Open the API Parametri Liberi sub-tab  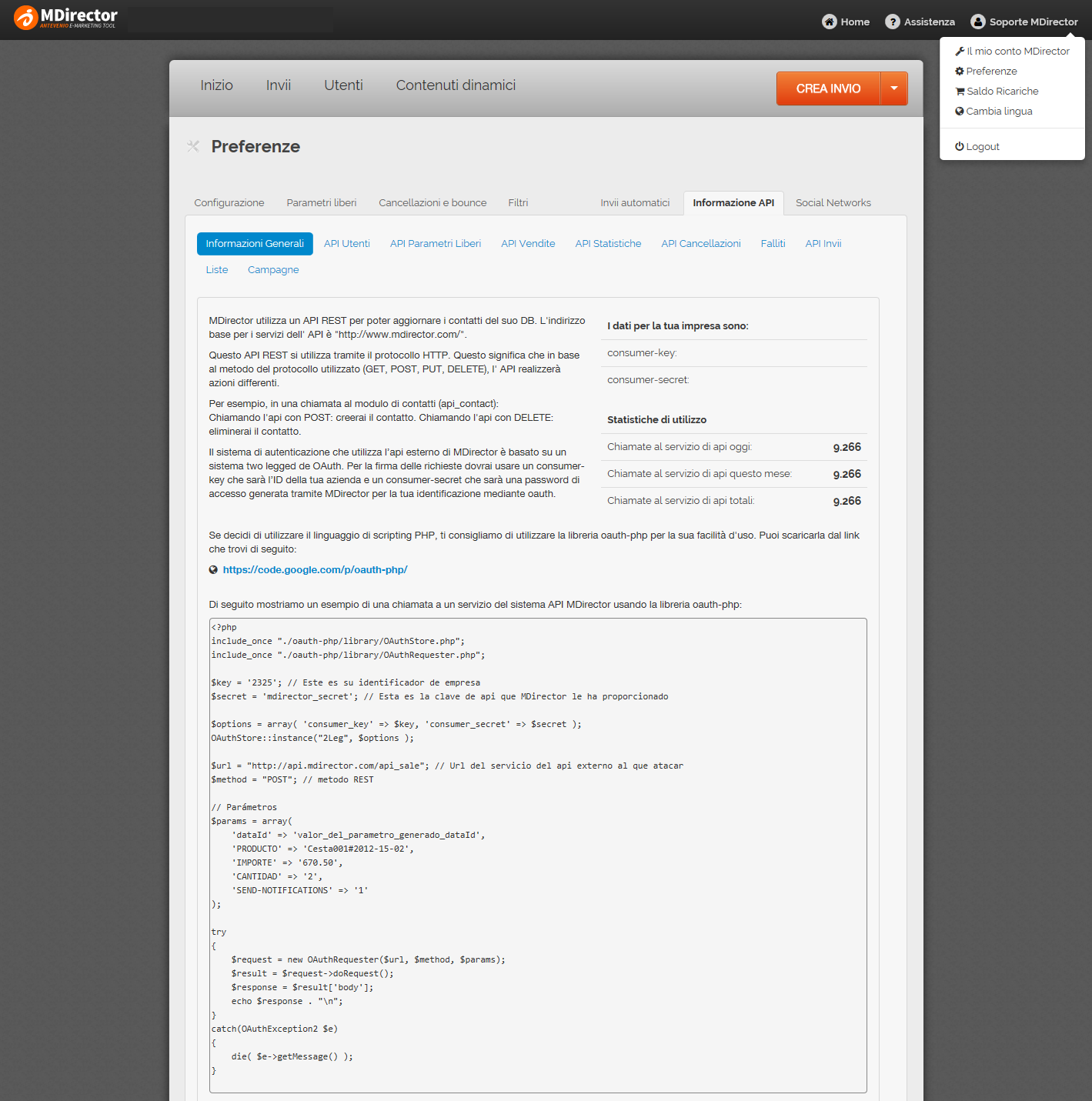(x=436, y=244)
